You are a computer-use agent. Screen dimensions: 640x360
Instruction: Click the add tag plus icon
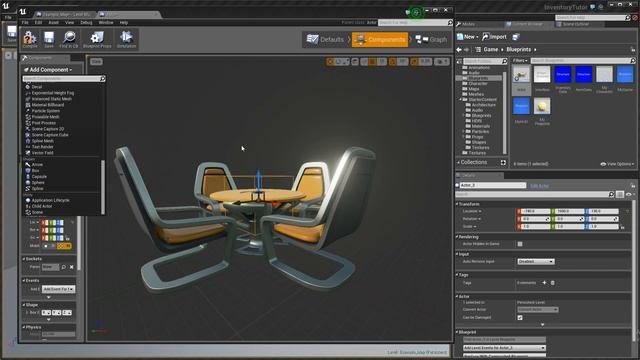(x=544, y=282)
